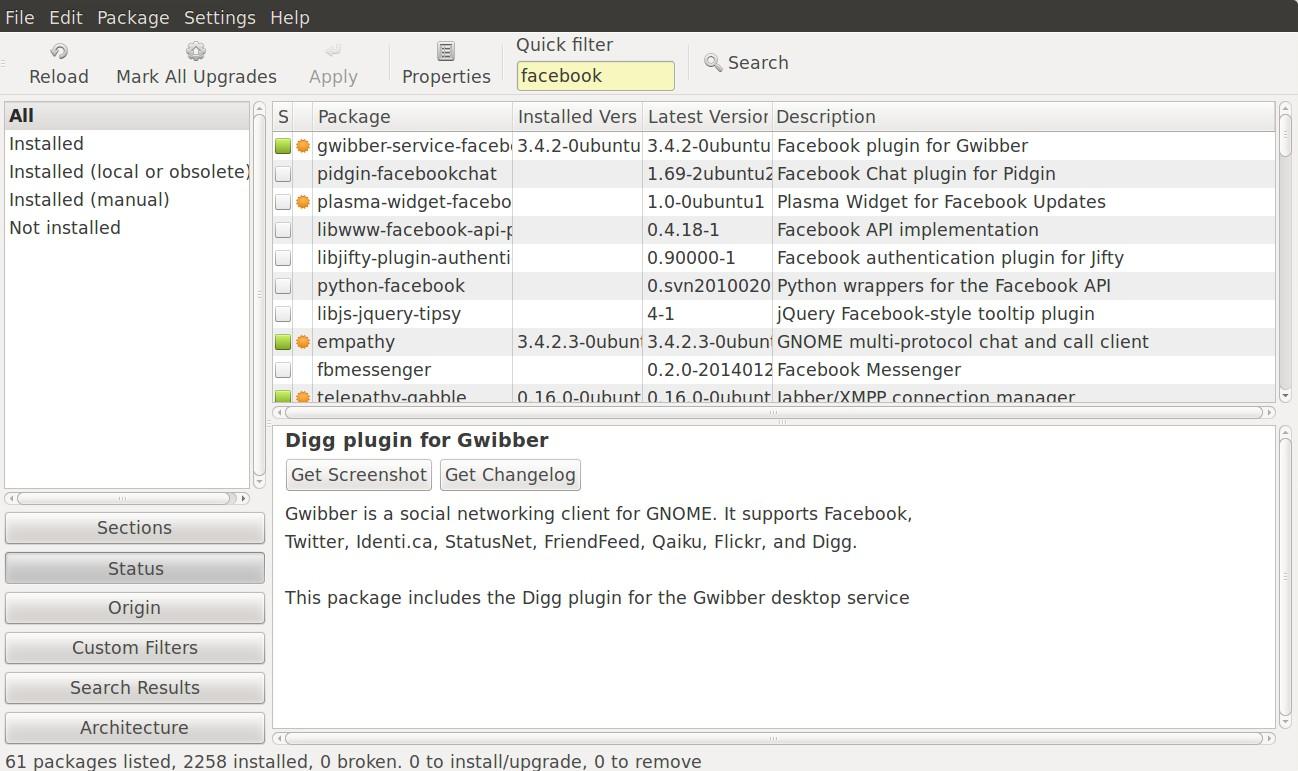1298x771 pixels.
Task: Click 'Digg plugin for Gwibber' heading
Action: pyautogui.click(x=417, y=441)
